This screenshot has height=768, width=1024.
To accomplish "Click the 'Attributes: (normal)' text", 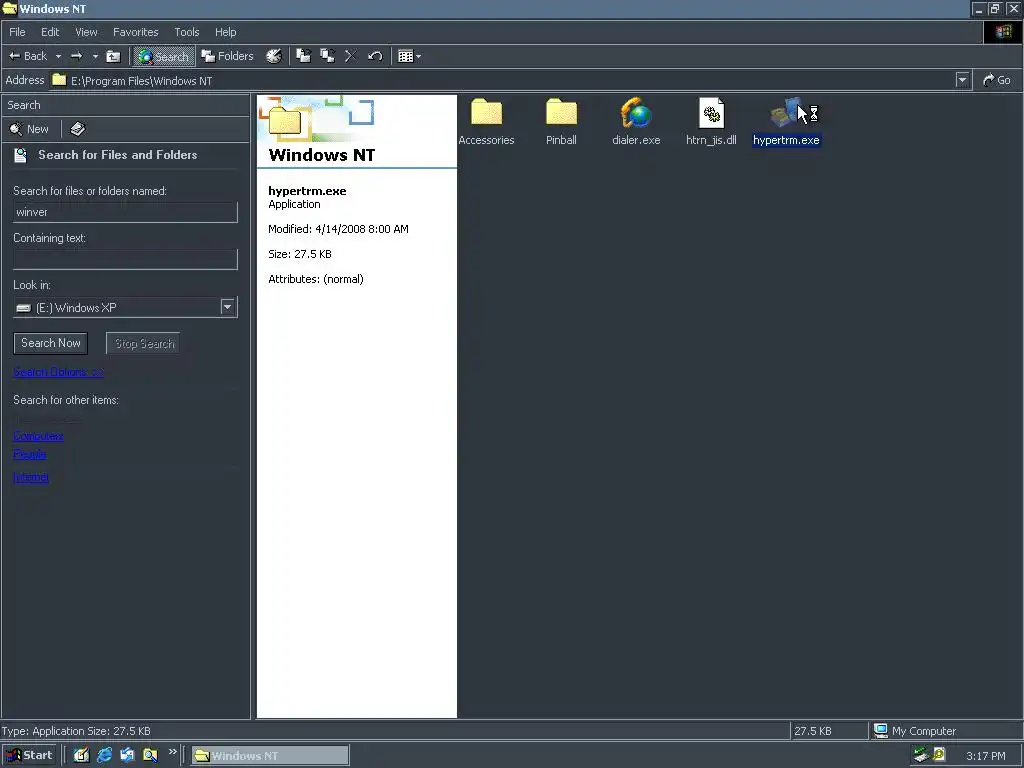I will (316, 279).
